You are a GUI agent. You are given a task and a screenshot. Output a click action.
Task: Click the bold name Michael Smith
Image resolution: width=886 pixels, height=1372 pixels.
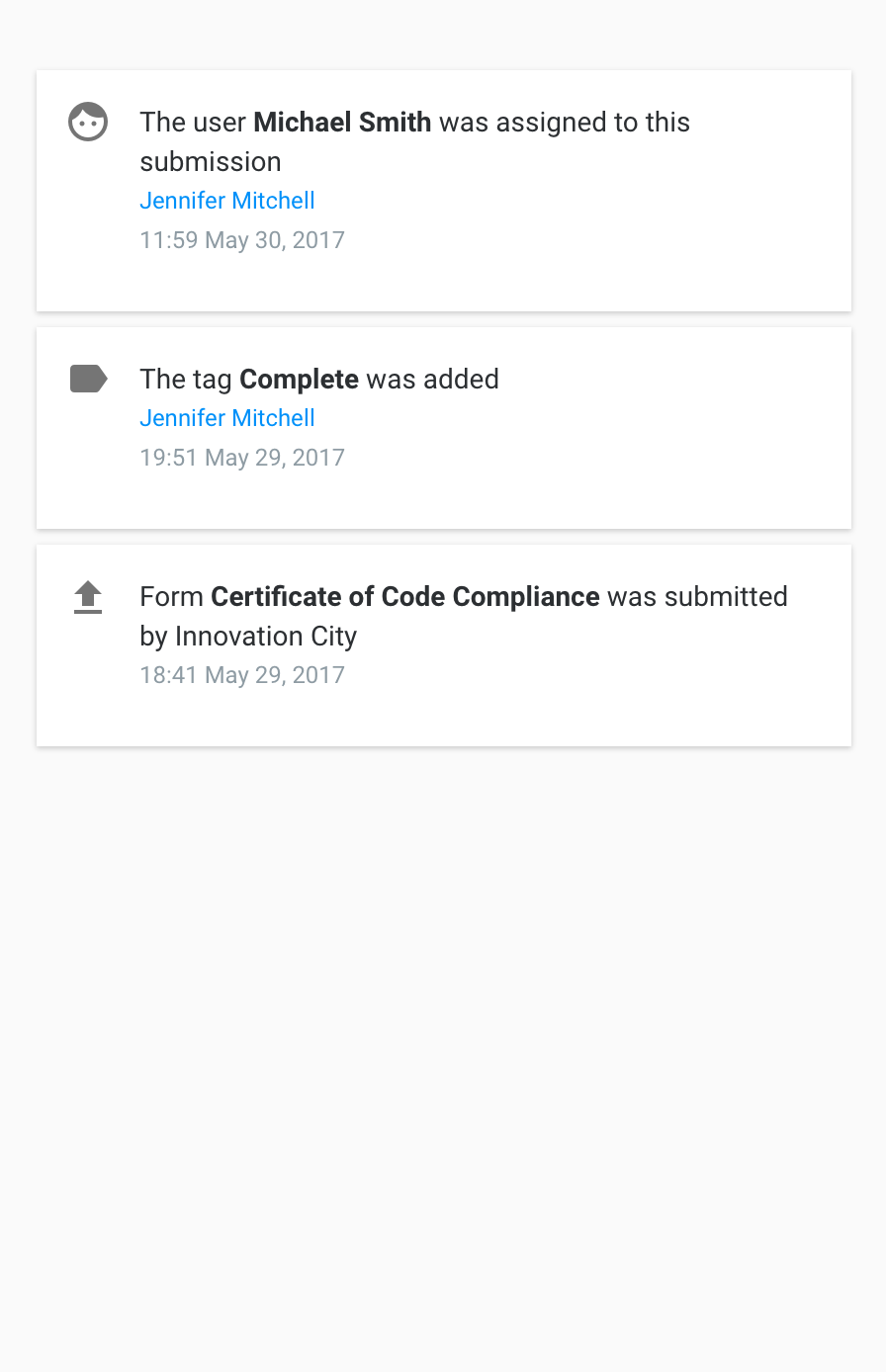point(342,123)
